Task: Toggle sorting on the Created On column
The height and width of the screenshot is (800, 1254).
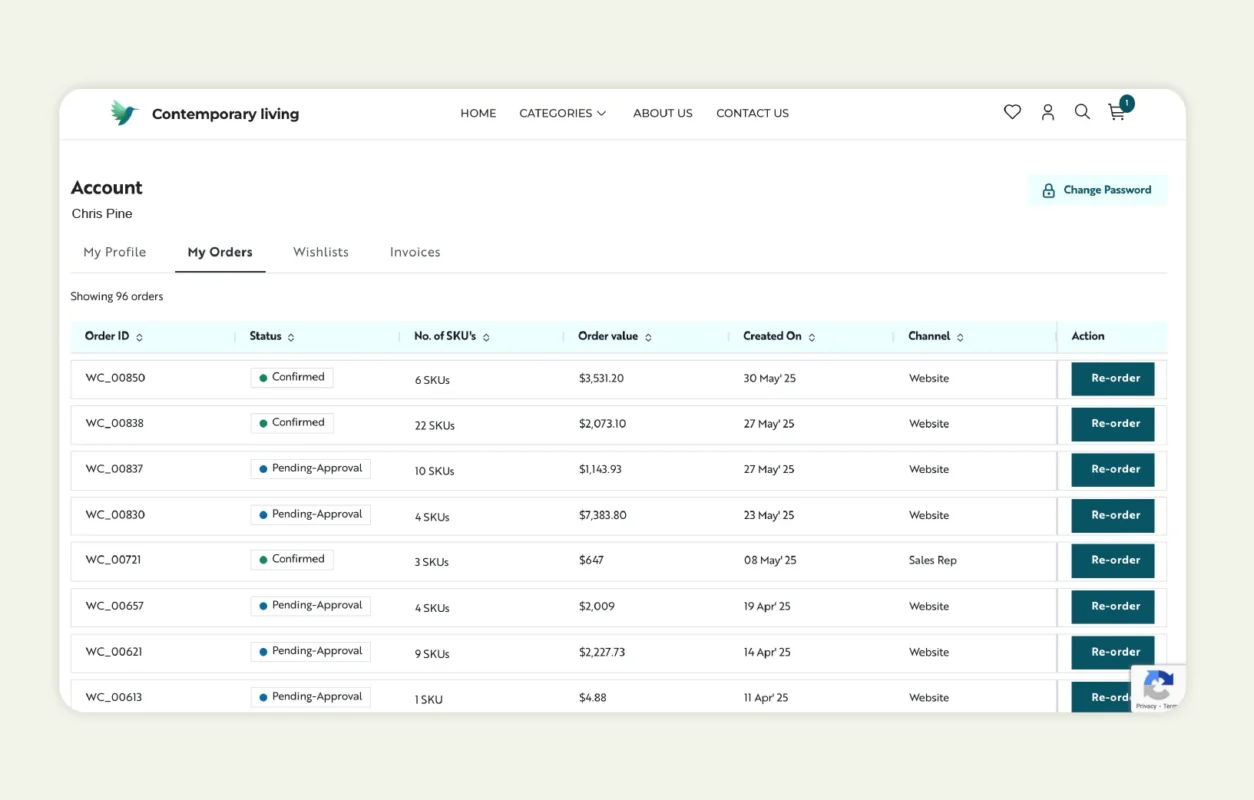Action: pos(813,336)
